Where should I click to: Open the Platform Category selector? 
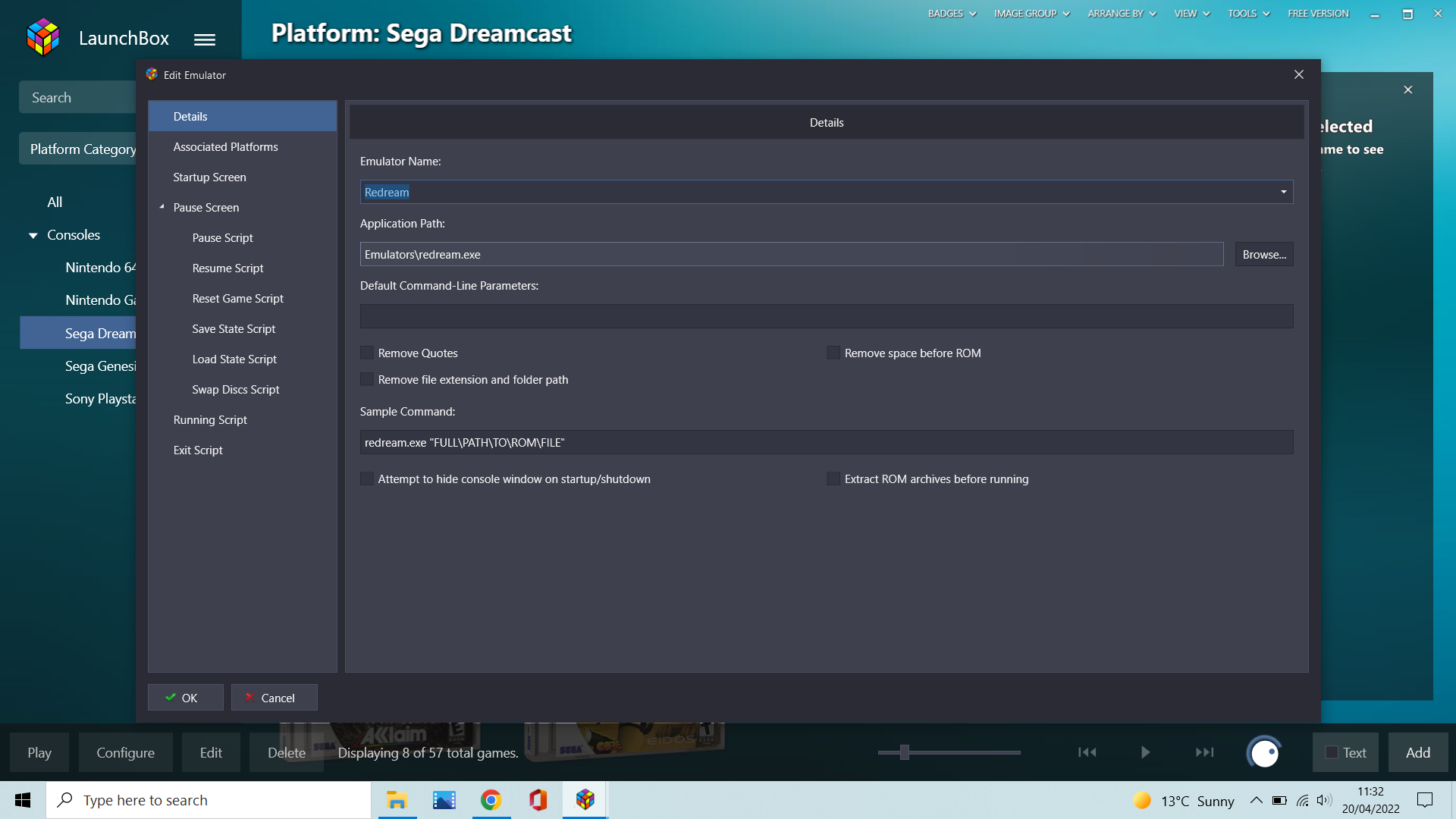point(79,149)
